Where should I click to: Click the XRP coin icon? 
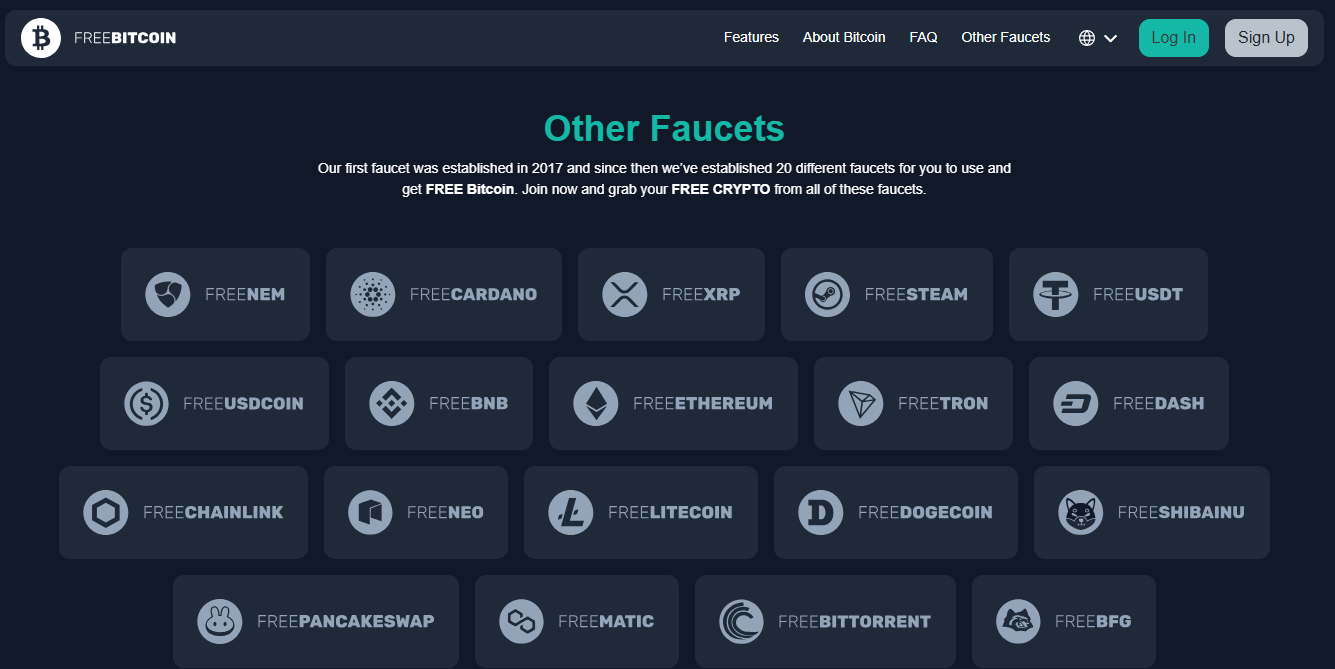tap(625, 295)
